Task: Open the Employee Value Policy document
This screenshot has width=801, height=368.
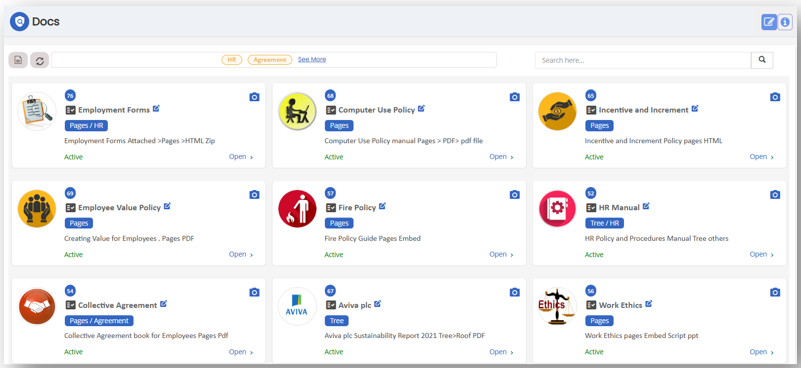Action: (241, 255)
